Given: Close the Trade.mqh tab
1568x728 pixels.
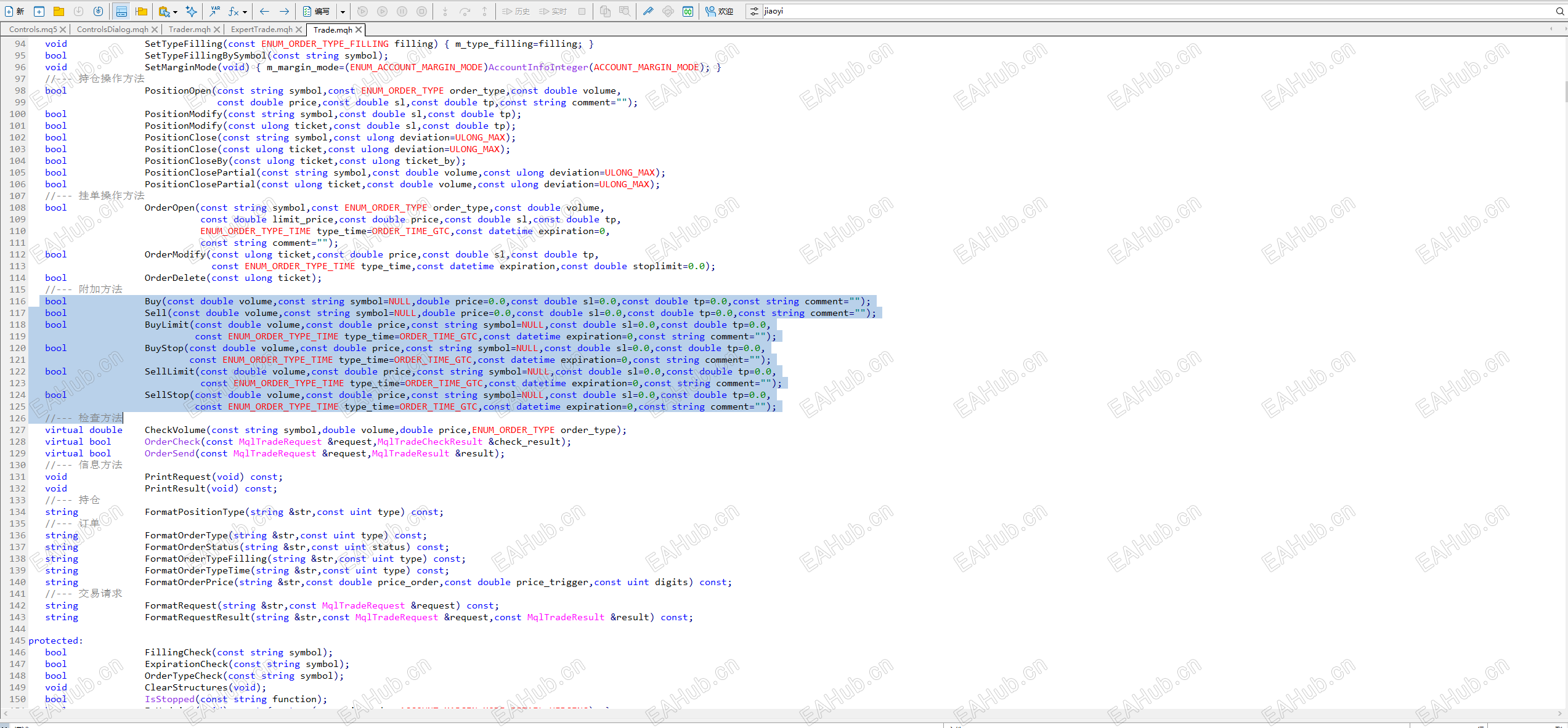Looking at the screenshot, I should coord(359,30).
